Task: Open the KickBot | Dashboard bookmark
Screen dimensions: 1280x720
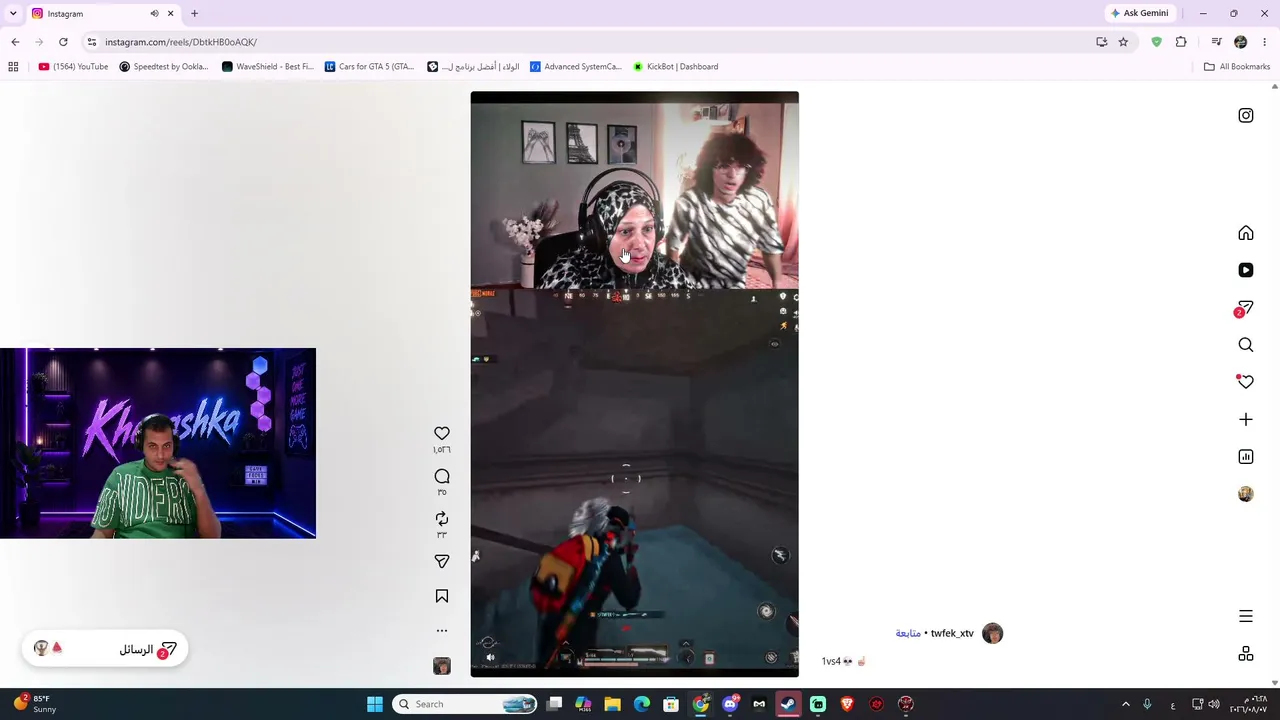Action: pos(675,67)
